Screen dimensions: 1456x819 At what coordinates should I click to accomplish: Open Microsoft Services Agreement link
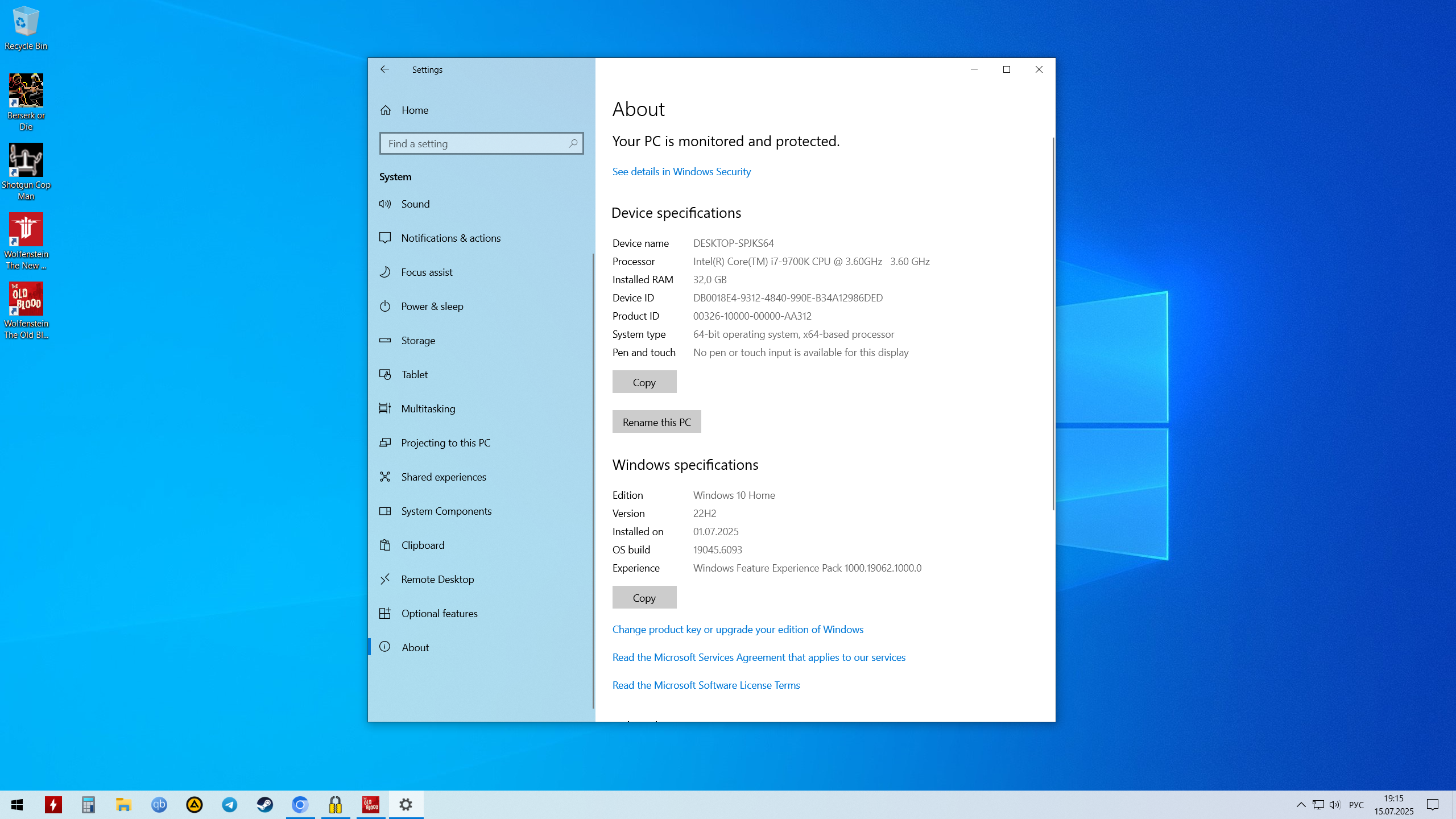point(759,657)
